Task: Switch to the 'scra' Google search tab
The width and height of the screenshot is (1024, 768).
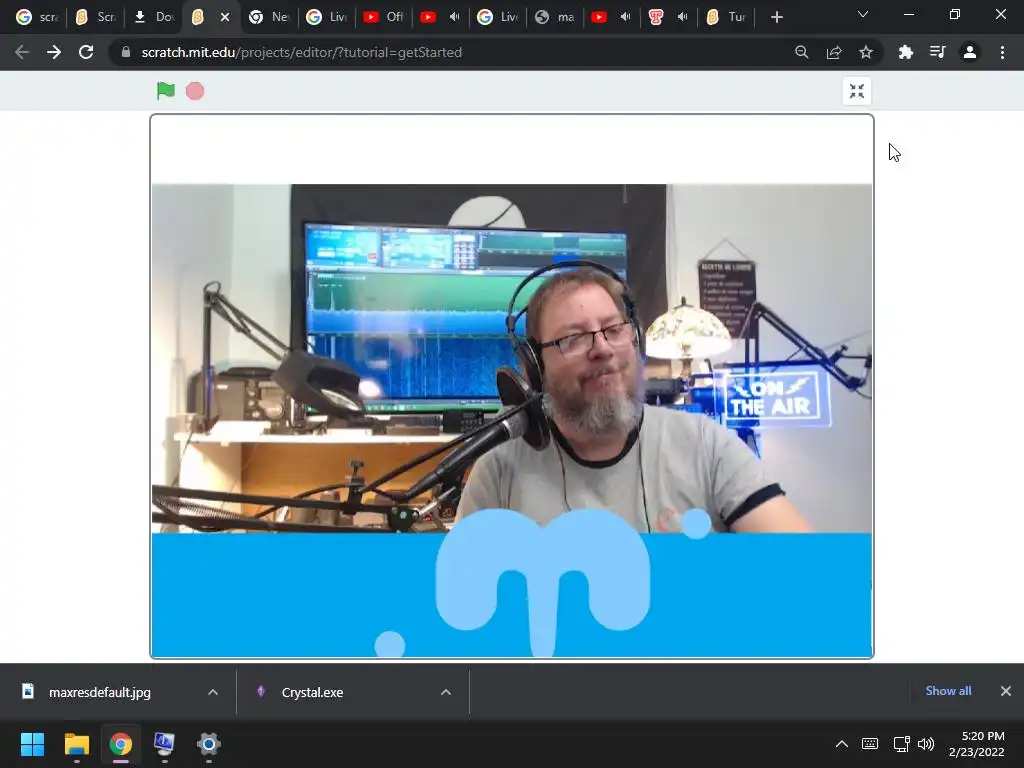Action: pos(37,17)
